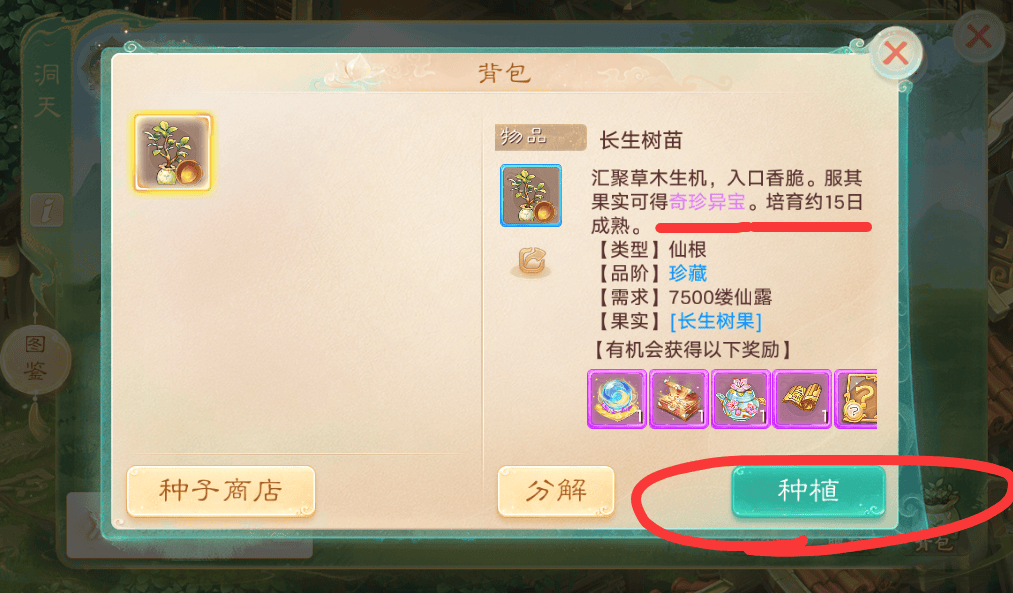Tap the blue-framed 长生树苗 item portrait
This screenshot has height=593, width=1013.
pyautogui.click(x=531, y=195)
